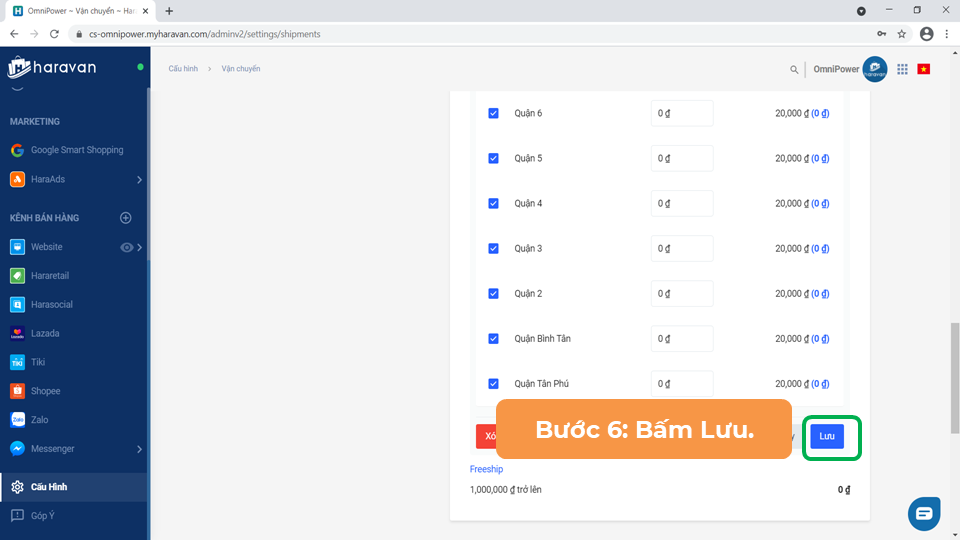Open Hararetail channel
Viewport: 960px width, 540px height.
(50, 276)
